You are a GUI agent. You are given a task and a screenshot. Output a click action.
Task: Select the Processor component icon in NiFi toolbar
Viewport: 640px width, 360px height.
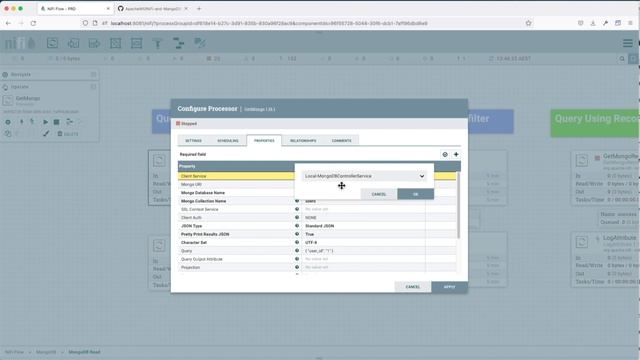[x=52, y=43]
